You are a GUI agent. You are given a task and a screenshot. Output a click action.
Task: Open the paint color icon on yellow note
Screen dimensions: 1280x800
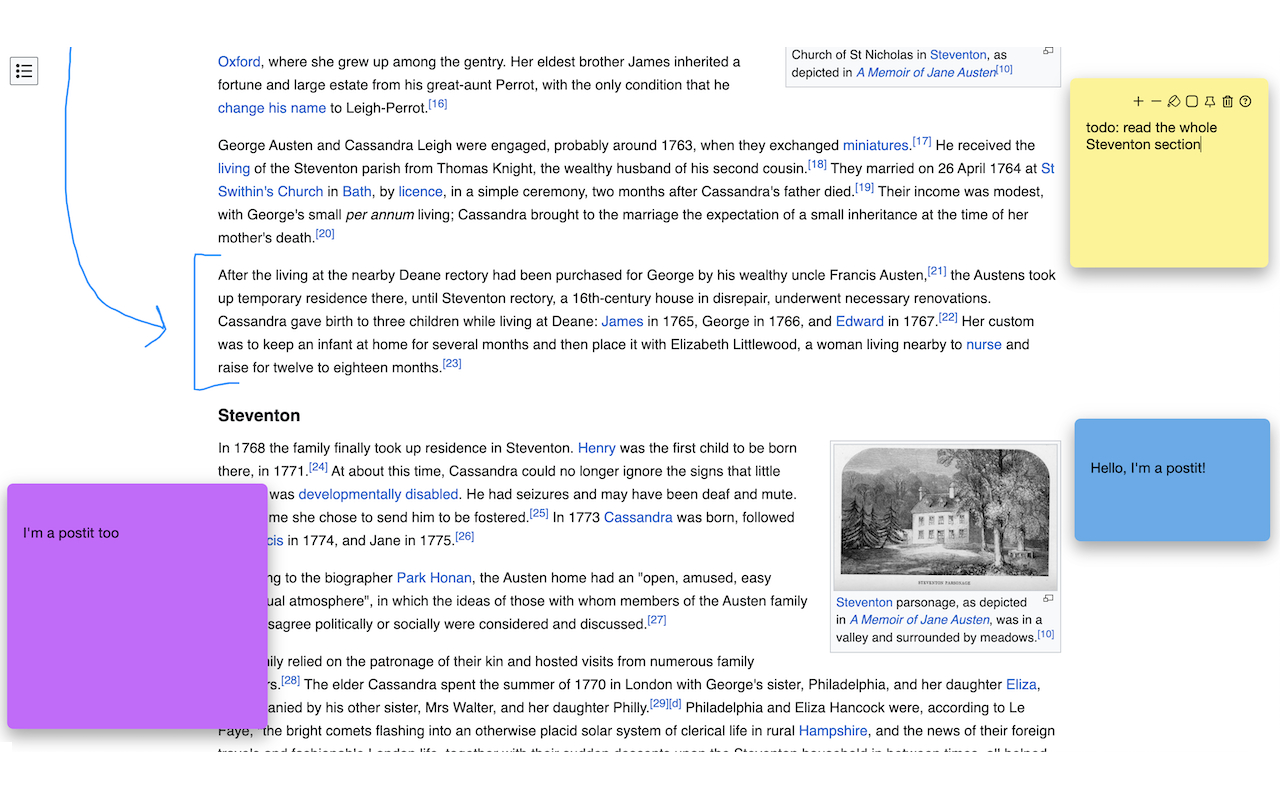pos(1174,101)
